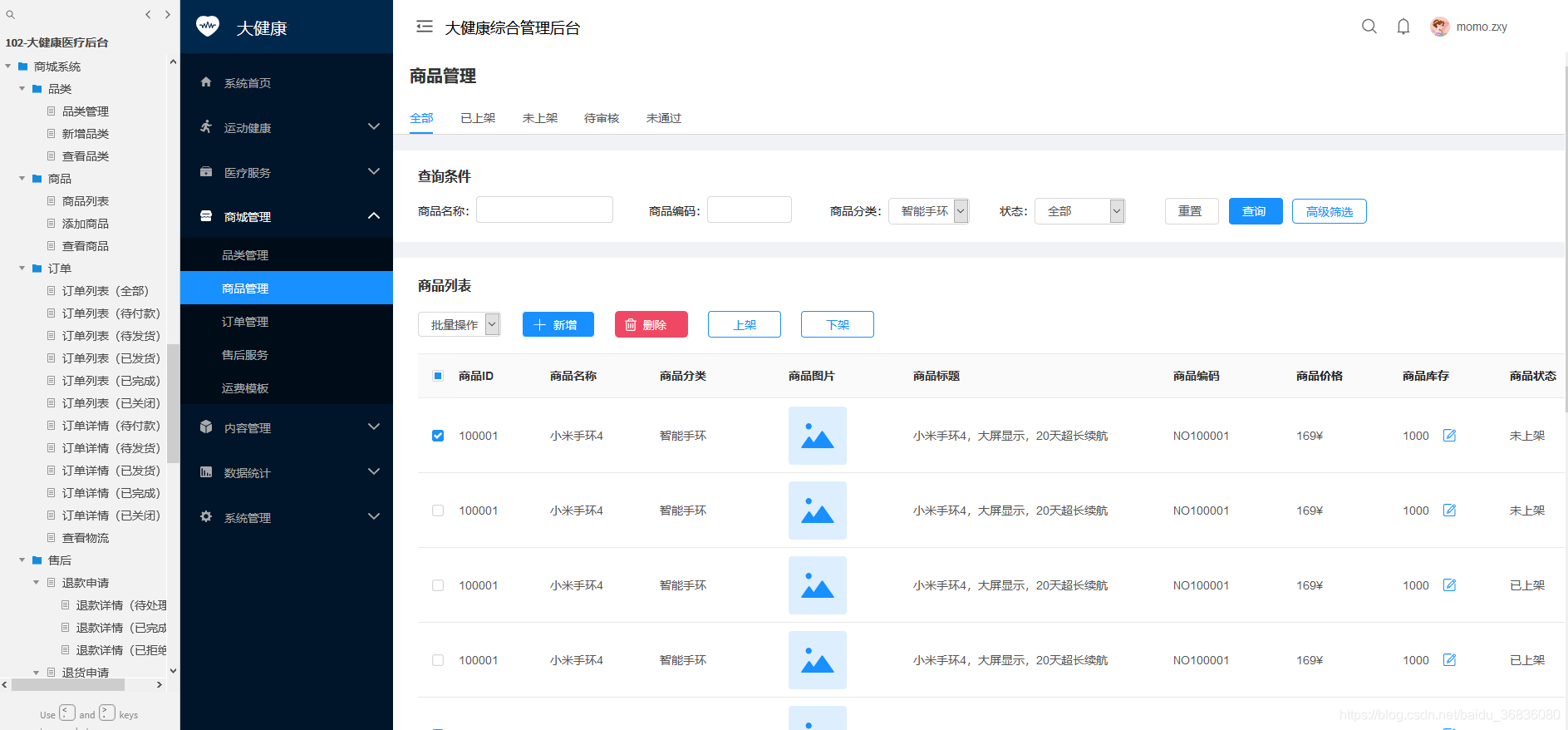Image resolution: width=1568 pixels, height=730 pixels.
Task: Focus the 商品名称 input field
Action: point(544,210)
